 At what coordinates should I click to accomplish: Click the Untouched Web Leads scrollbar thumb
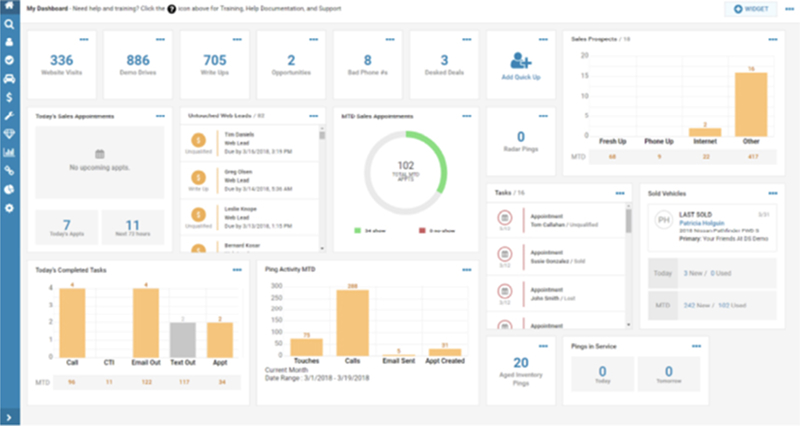(322, 135)
